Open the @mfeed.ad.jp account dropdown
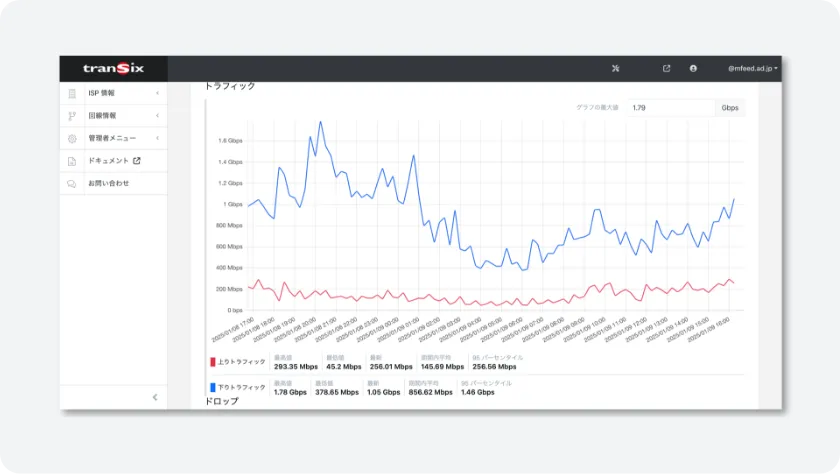This screenshot has height=474, width=840. coord(752,69)
